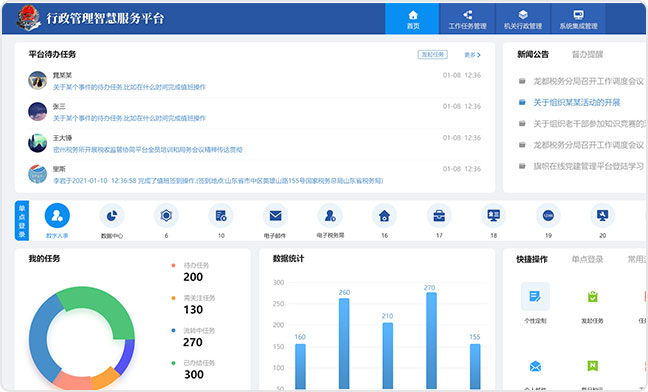648x392 pixels.
Task: Click the 数据统计 panel heading
Action: [288, 259]
